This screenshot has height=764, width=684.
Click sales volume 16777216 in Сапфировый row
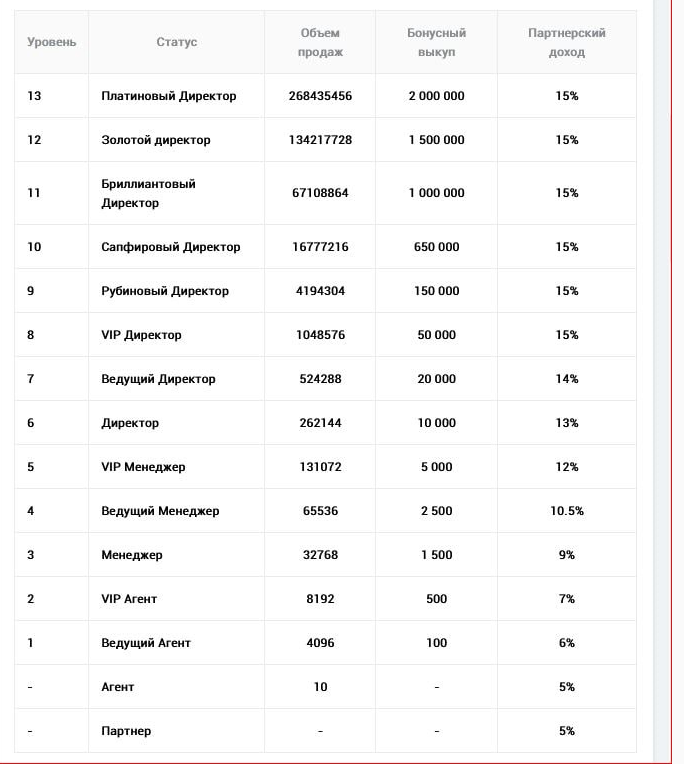tap(320, 247)
